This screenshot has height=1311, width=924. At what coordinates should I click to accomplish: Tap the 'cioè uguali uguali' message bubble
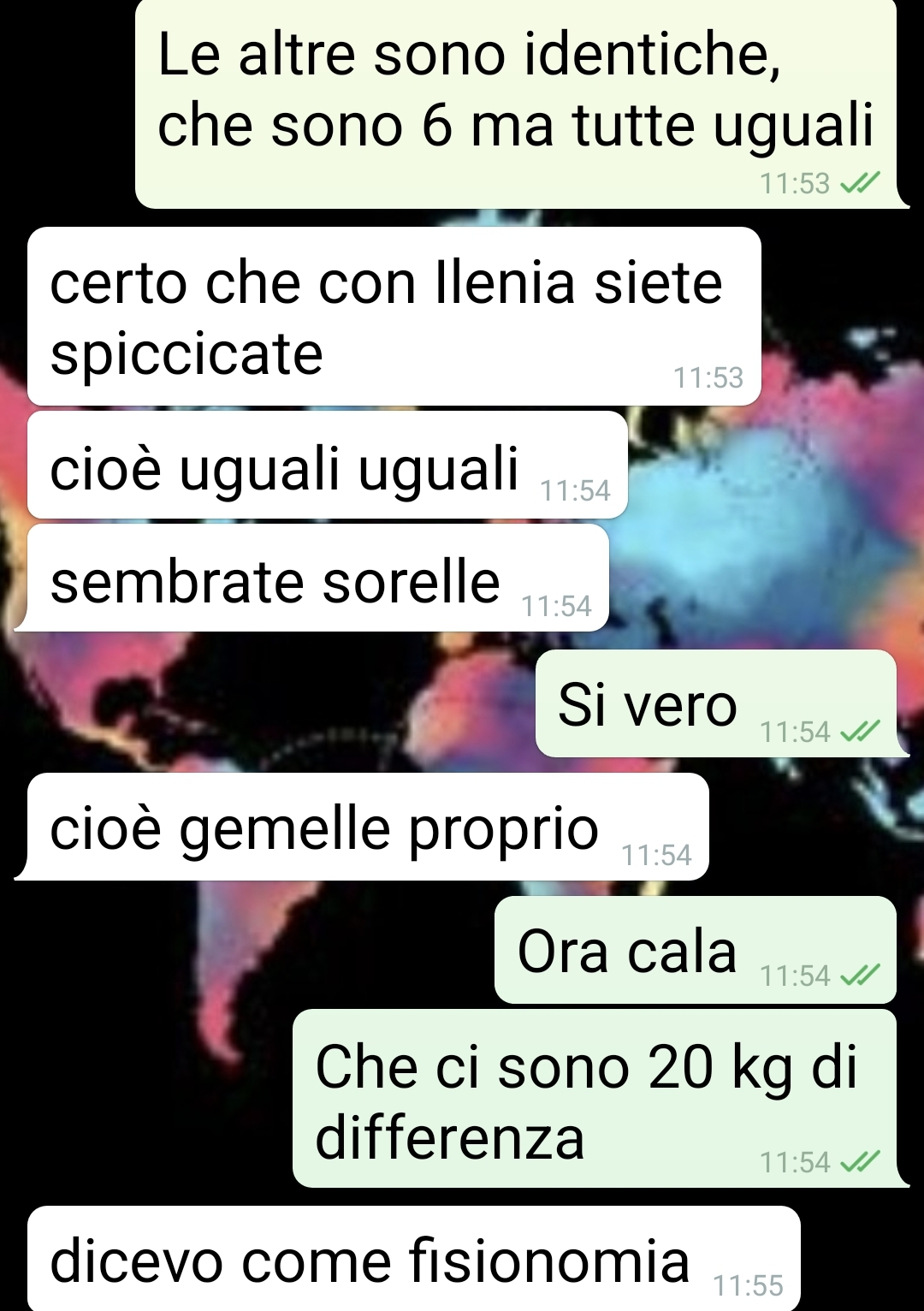click(x=328, y=465)
